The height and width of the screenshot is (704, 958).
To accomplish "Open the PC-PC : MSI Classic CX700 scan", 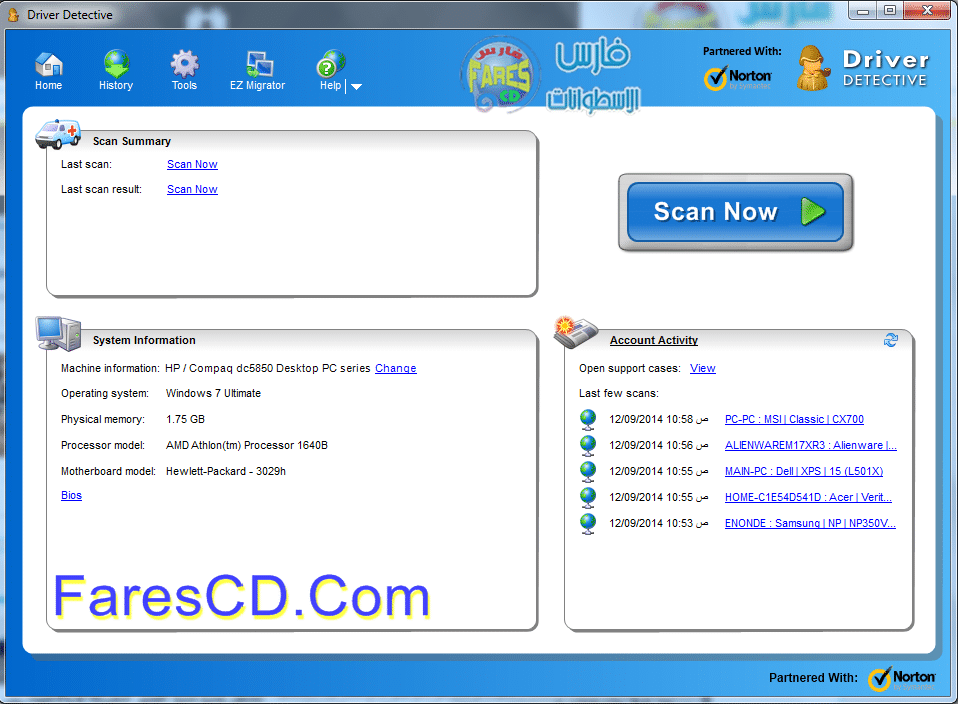I will [x=794, y=419].
